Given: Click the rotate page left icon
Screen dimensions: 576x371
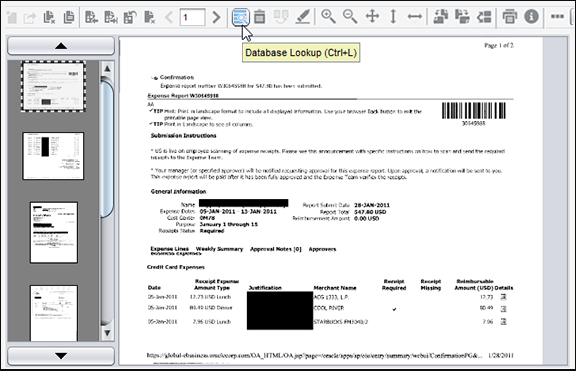Looking at the screenshot, I should tap(440, 17).
